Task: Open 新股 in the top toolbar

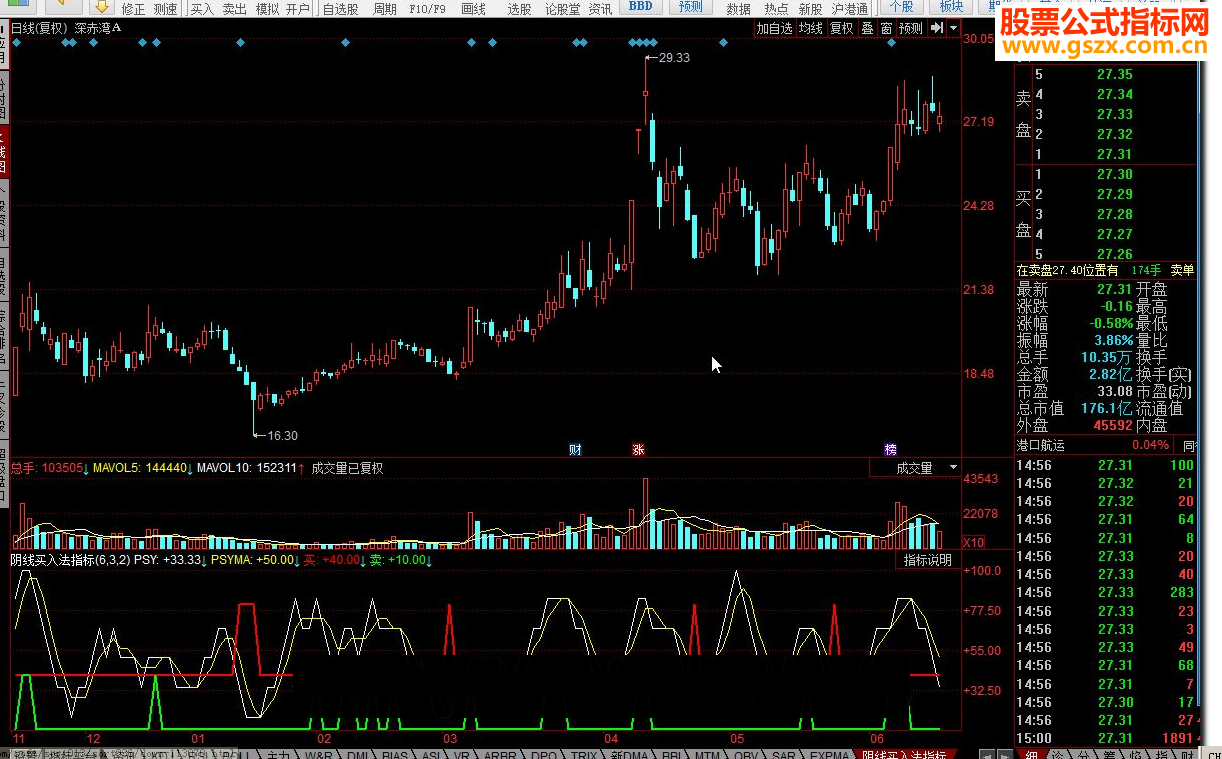Action: [810, 9]
